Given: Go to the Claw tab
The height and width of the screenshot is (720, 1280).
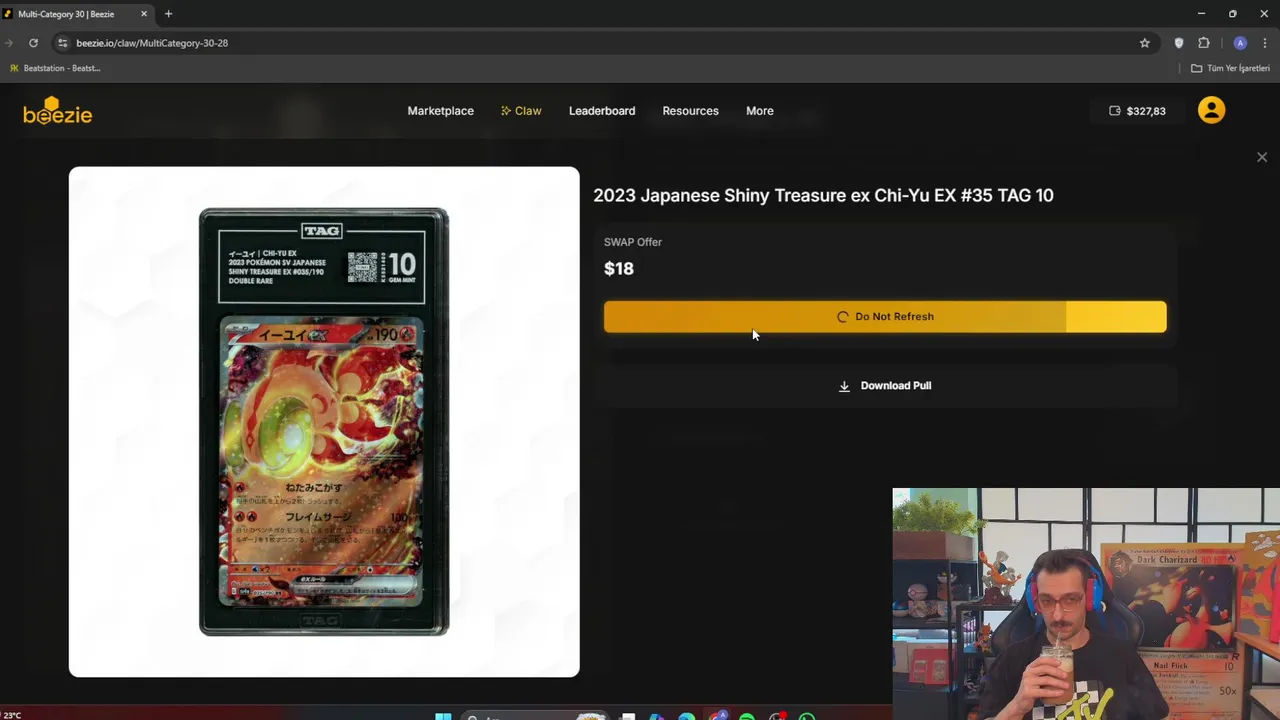Looking at the screenshot, I should coord(521,111).
